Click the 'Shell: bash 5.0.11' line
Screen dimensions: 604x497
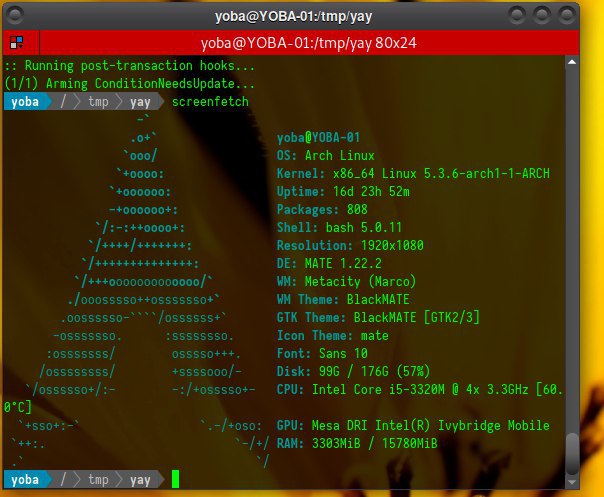coord(339,227)
